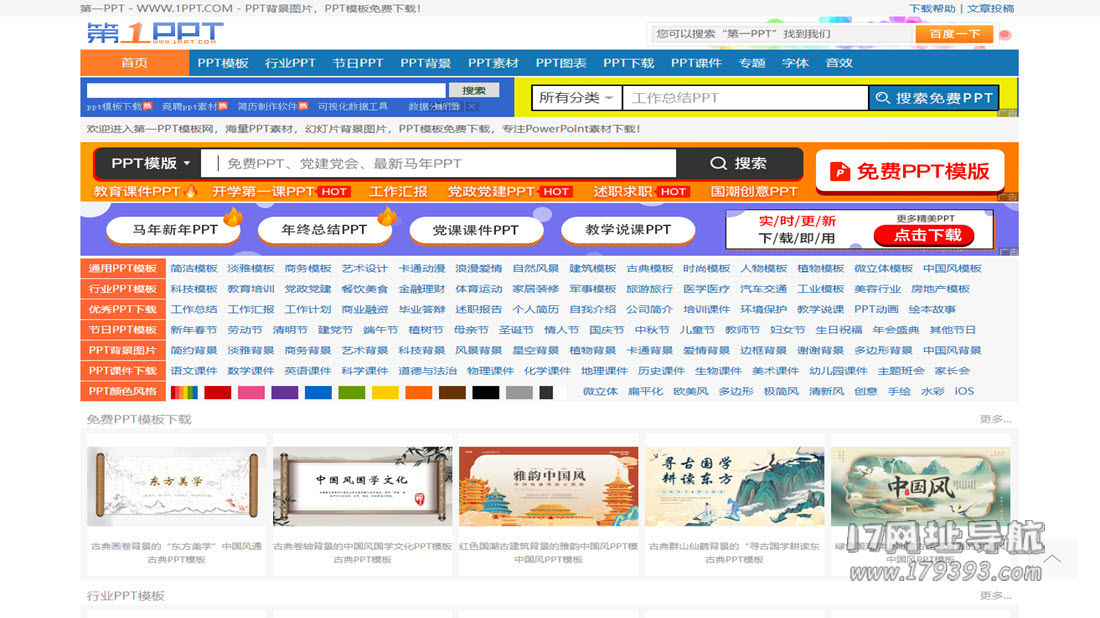1100x618 pixels.
Task: Click 更多 next to 免费PPT模板下载
Action: pos(995,420)
